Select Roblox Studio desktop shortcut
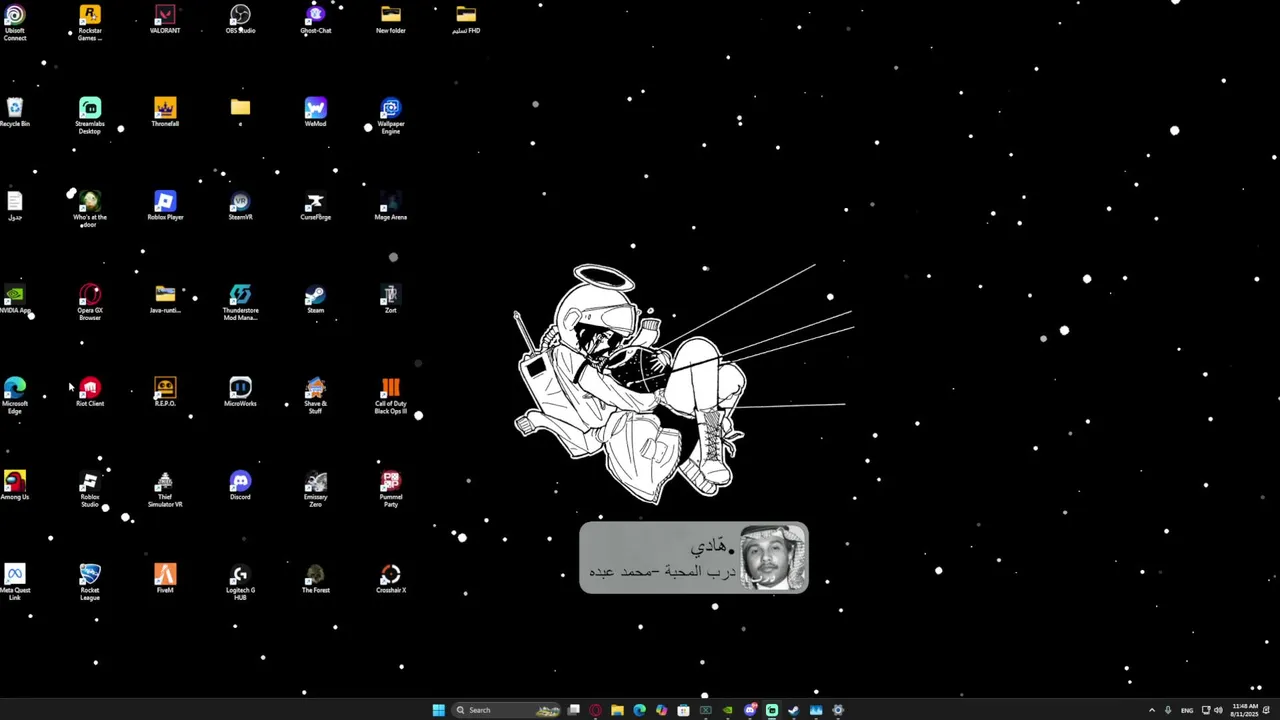This screenshot has width=1280, height=720. point(90,488)
